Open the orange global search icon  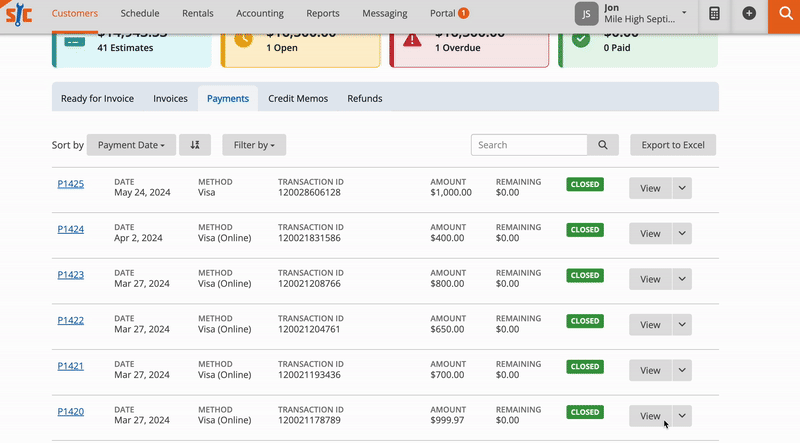click(784, 15)
